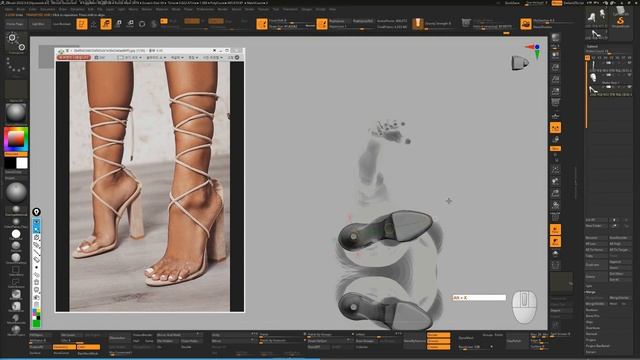Open the Color menu

pyautogui.click(x=33, y=9)
